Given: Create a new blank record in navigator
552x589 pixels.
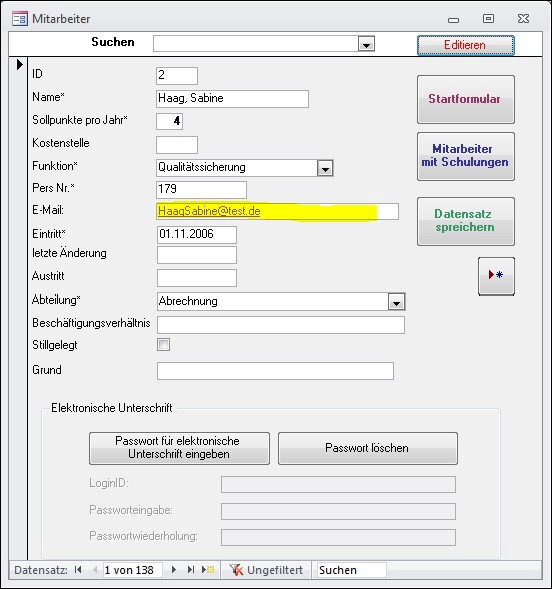Looking at the screenshot, I should point(208,569).
